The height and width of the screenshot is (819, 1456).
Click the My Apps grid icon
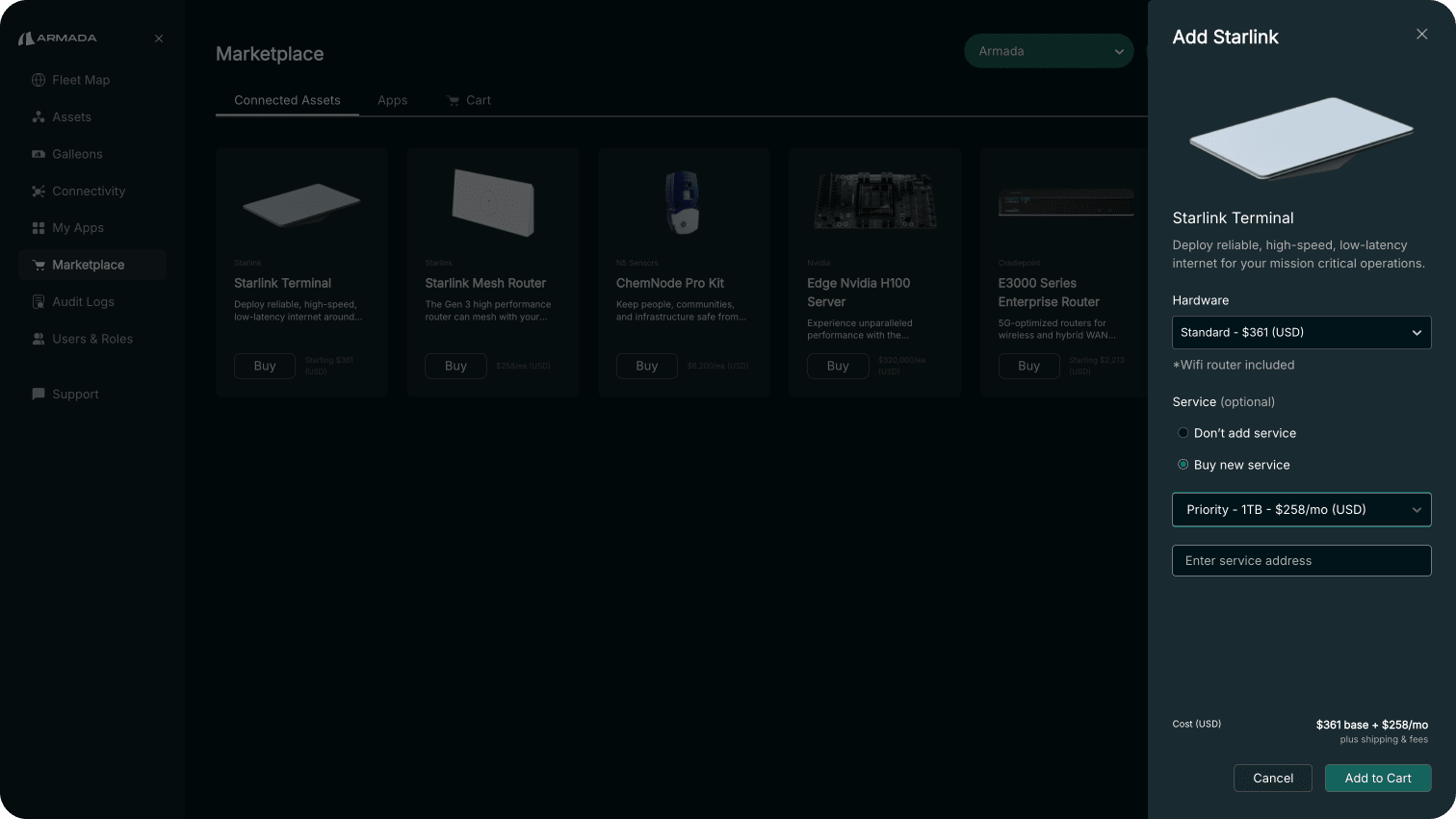39,228
